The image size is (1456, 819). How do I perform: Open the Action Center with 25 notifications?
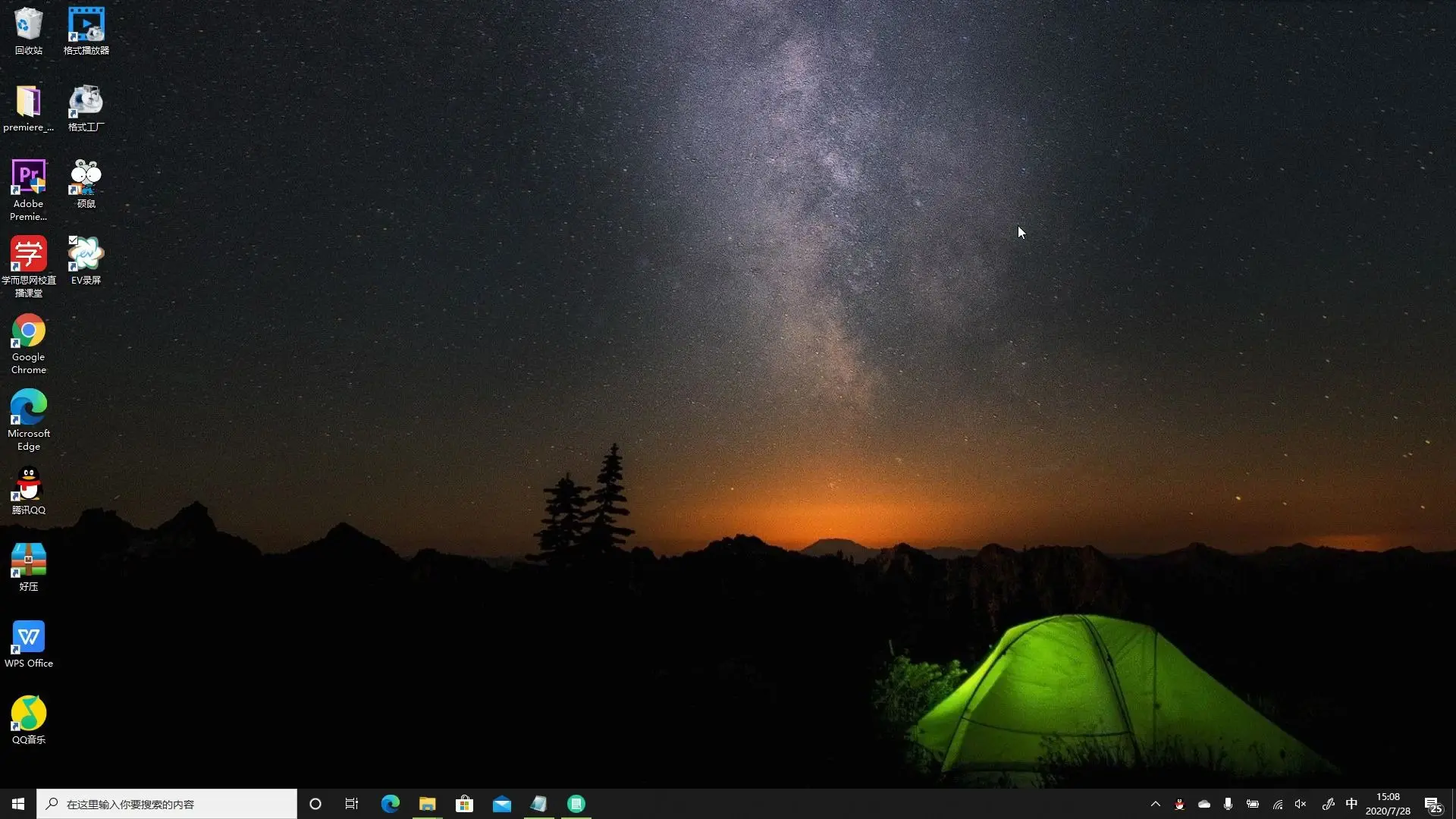coord(1432,804)
